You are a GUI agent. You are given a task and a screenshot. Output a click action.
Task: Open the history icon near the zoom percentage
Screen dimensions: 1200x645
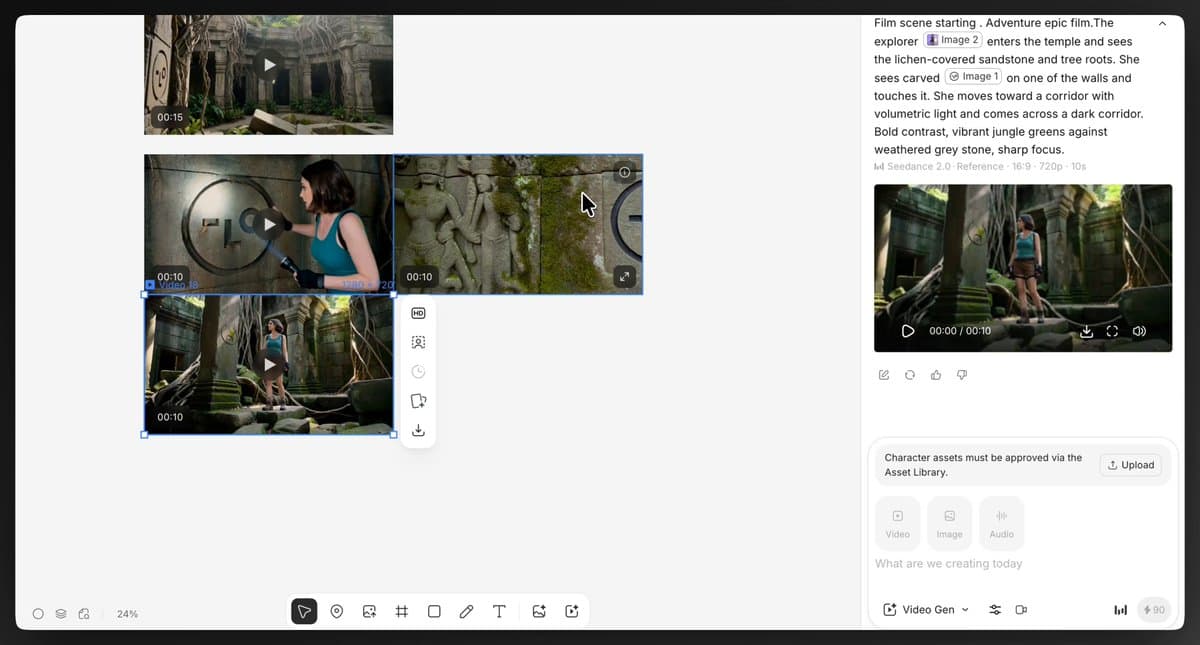point(84,614)
